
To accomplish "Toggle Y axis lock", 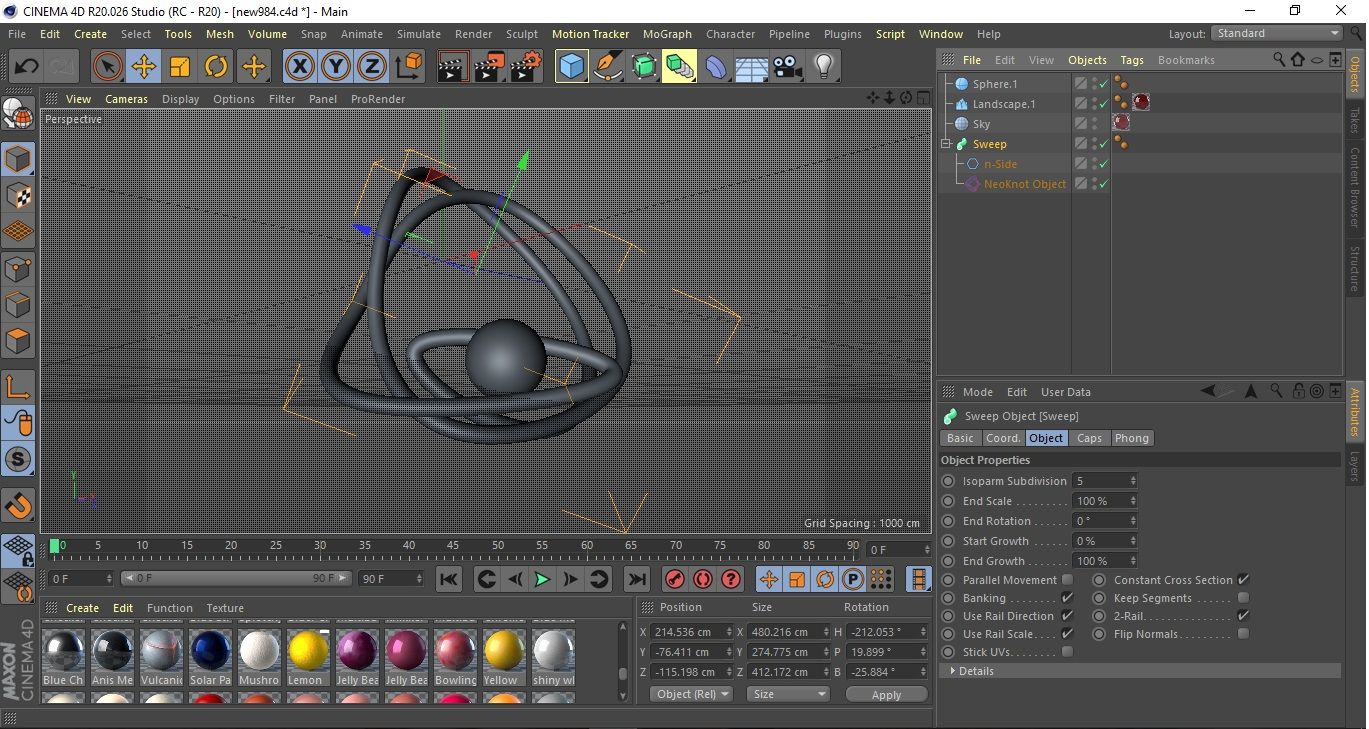I will pos(336,67).
